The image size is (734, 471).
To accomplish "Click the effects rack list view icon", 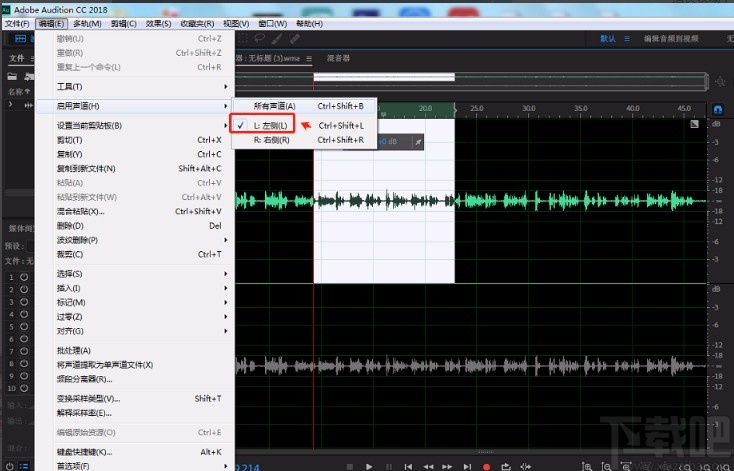I will coord(24,466).
